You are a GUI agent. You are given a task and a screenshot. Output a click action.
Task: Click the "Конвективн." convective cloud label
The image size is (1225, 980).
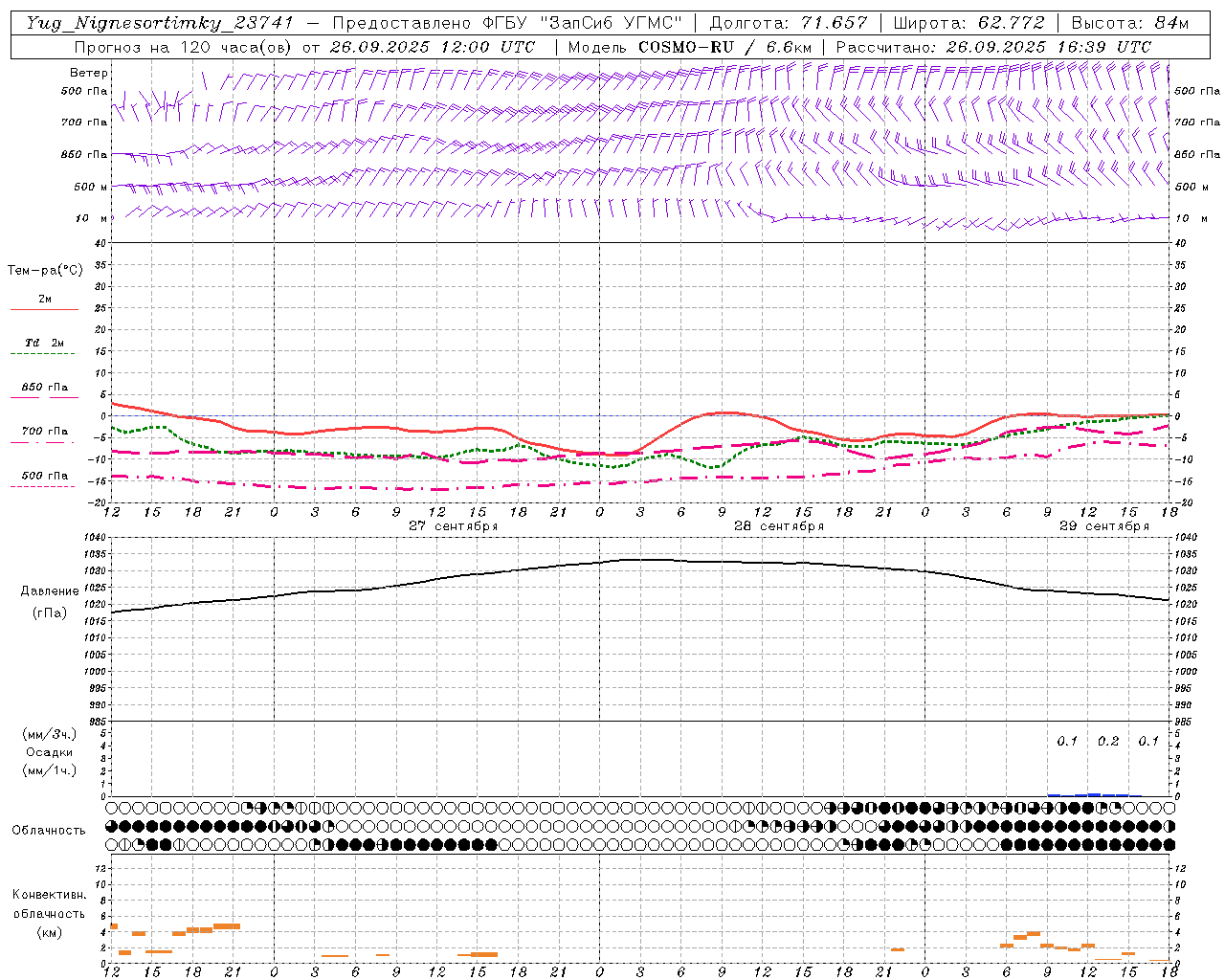coord(49,895)
